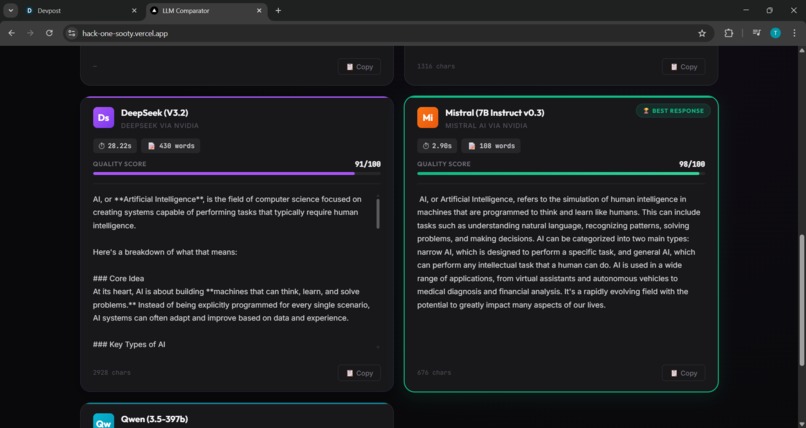The width and height of the screenshot is (806, 428).
Task: Switch to the Devpost tab
Action: 82,10
